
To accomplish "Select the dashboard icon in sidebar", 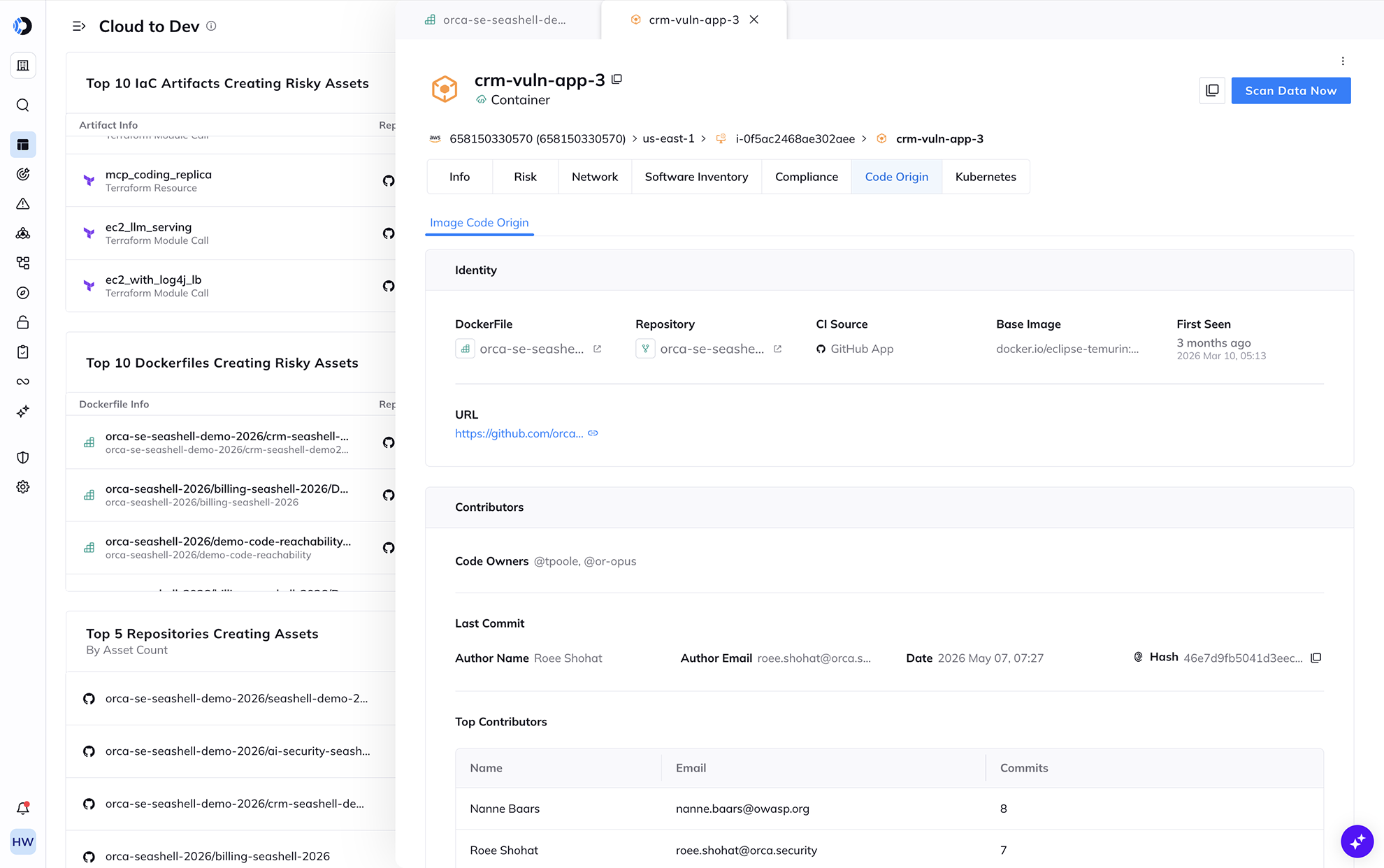I will tap(23, 145).
